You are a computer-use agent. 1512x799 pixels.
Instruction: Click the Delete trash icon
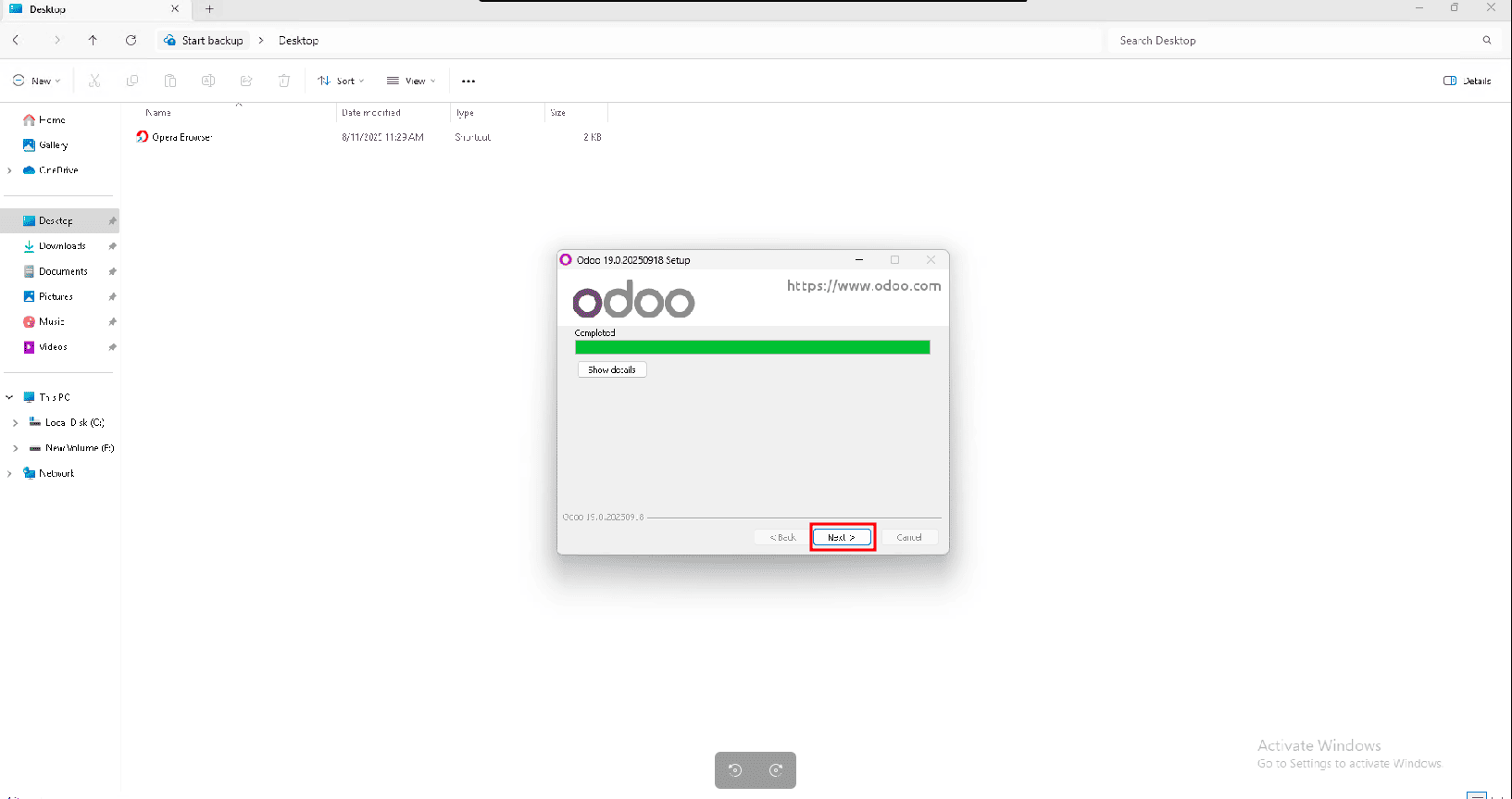tap(284, 81)
